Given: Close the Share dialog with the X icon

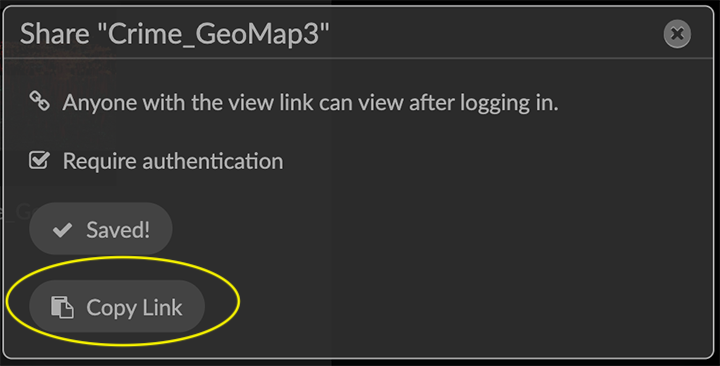Looking at the screenshot, I should pos(677,34).
